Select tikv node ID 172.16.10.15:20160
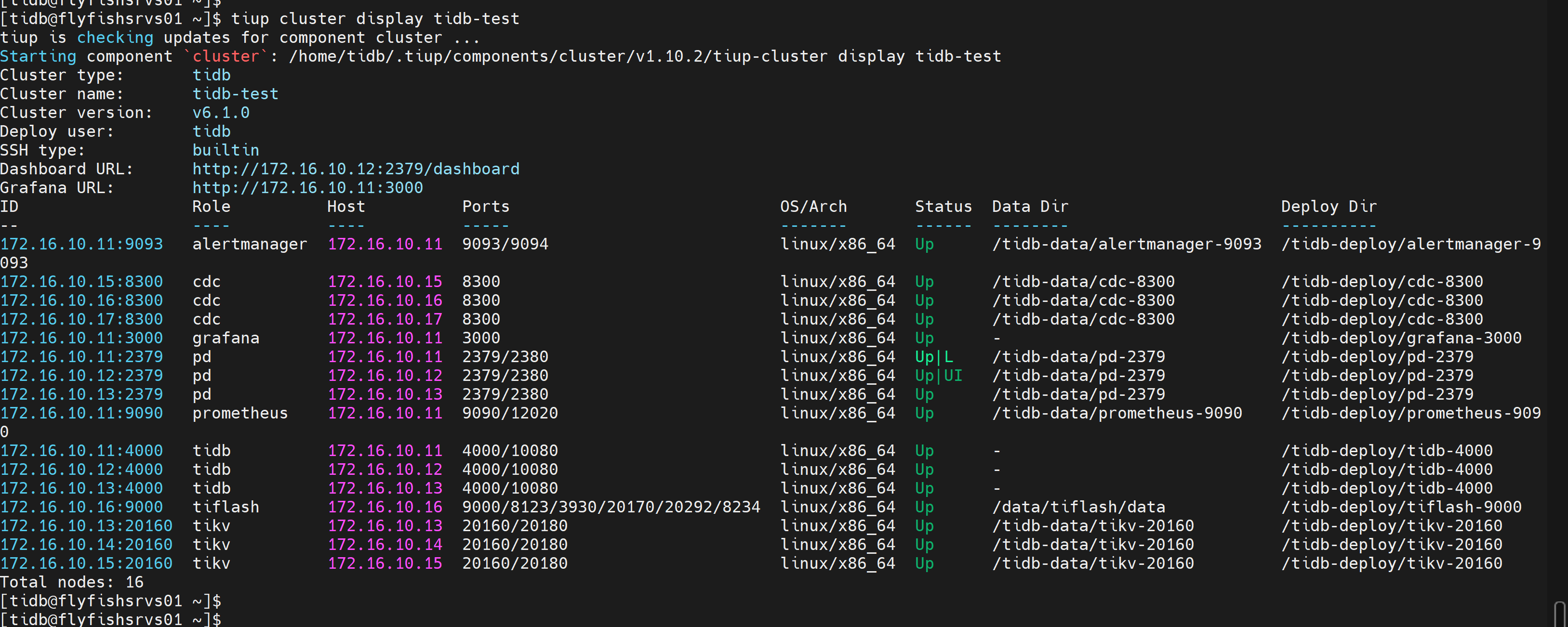1568x627 pixels. click(x=86, y=564)
